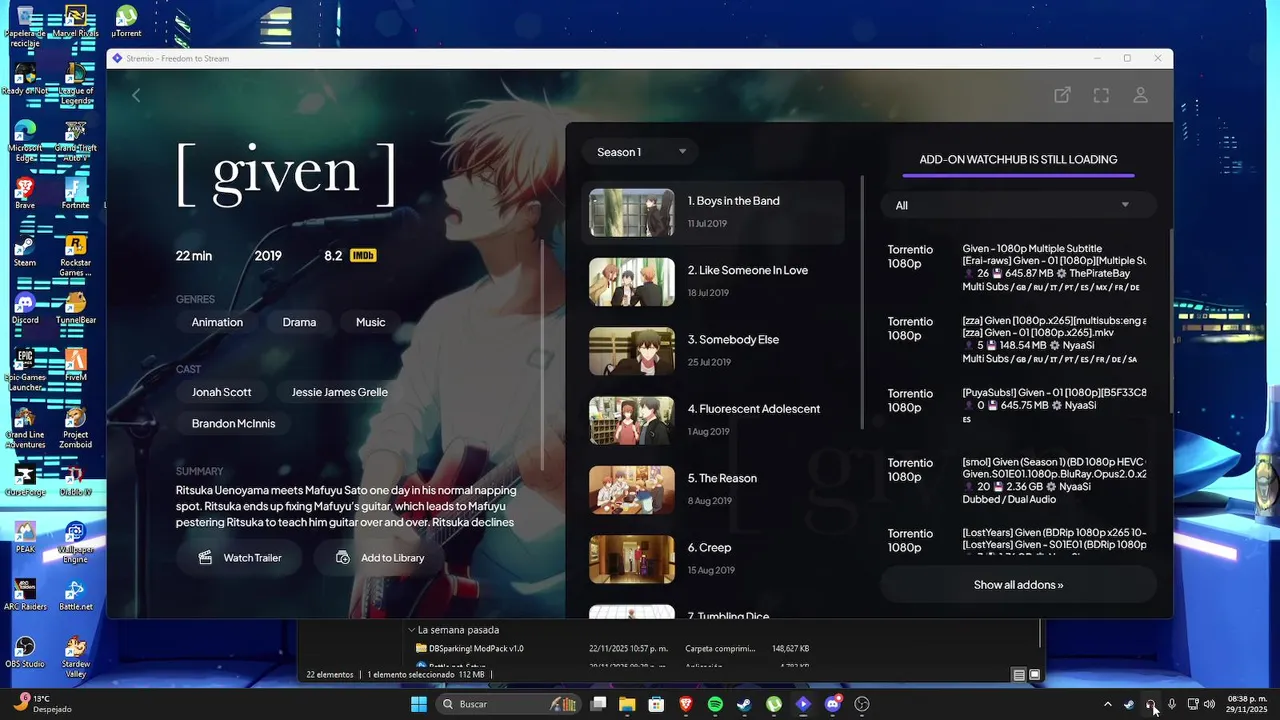The height and width of the screenshot is (720, 1280).
Task: Open Task View on the taskbar
Action: click(598, 704)
